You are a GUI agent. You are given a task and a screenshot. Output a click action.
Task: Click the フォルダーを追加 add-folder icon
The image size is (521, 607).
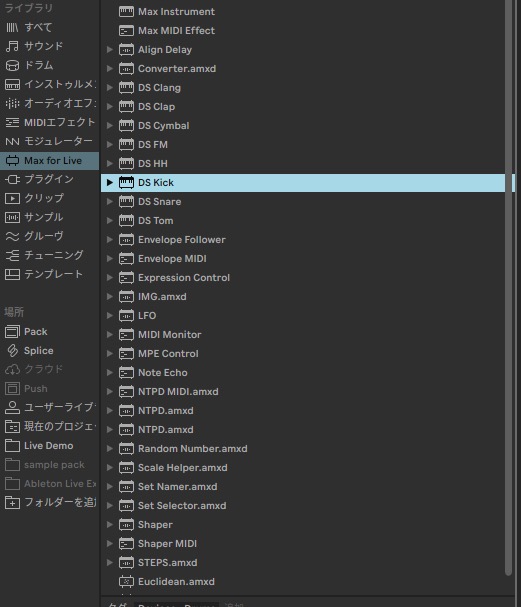click(12, 502)
